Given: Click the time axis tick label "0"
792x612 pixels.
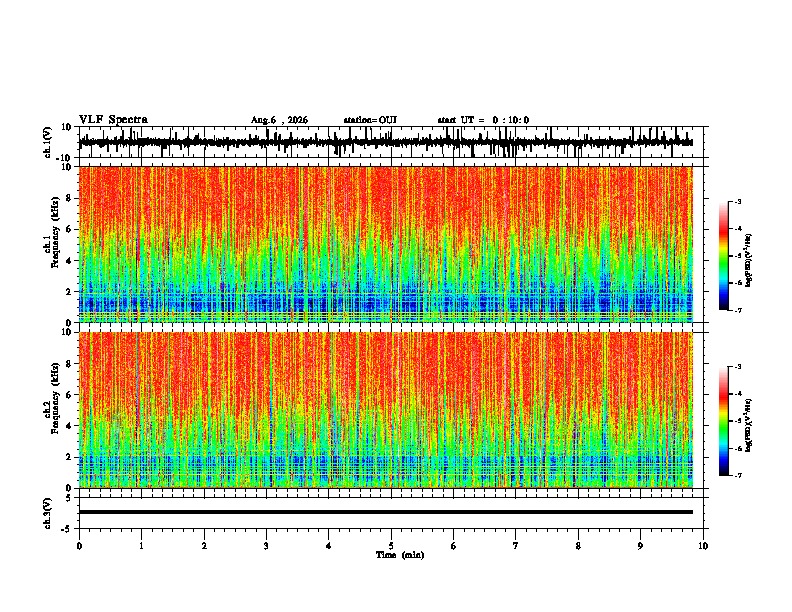Looking at the screenshot, I should (x=79, y=546).
